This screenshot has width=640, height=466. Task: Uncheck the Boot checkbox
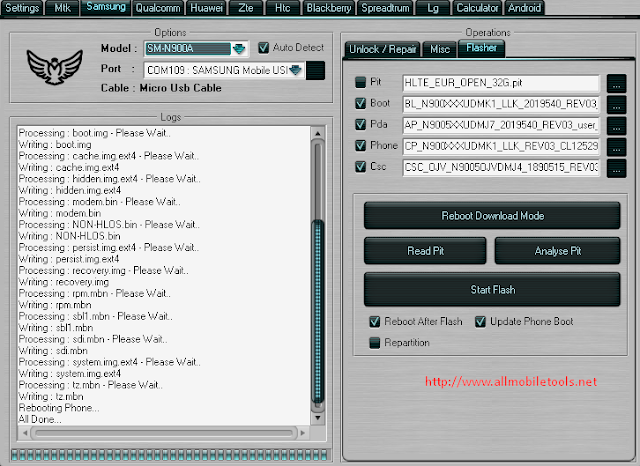[x=360, y=103]
